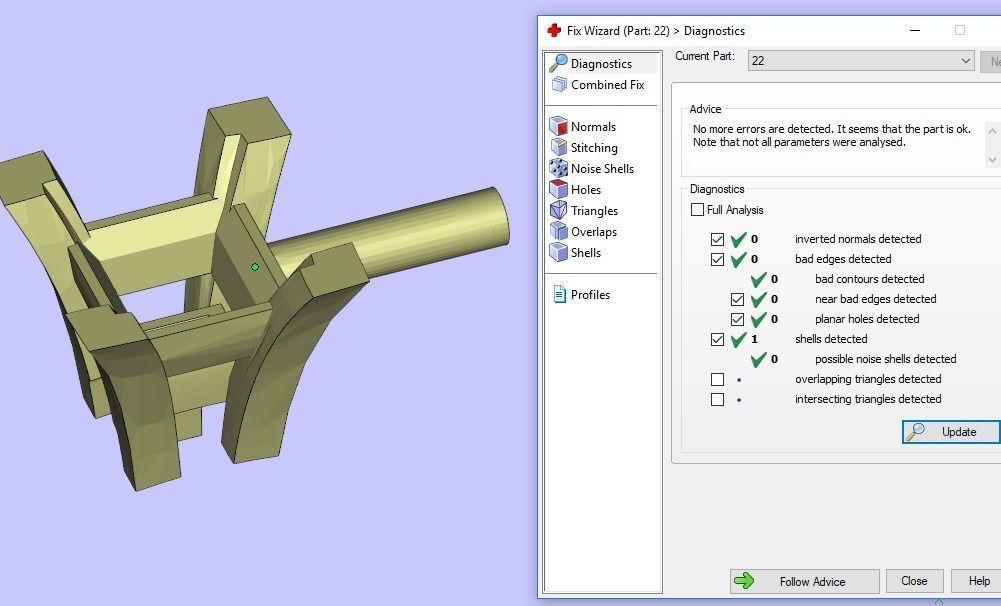
Task: Select the Noise Shells icon
Action: (559, 168)
